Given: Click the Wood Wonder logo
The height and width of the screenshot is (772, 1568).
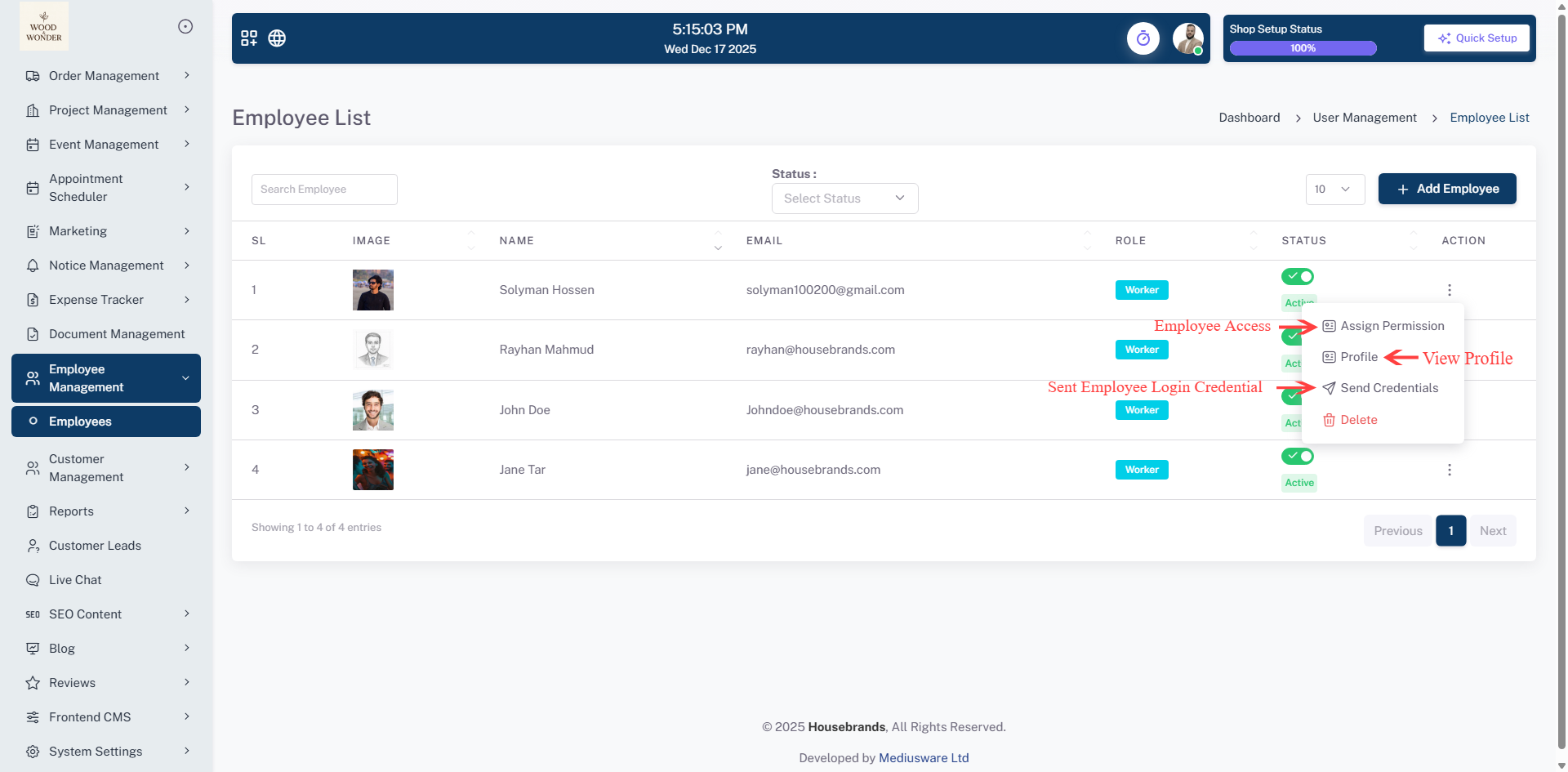Looking at the screenshot, I should pos(44,26).
